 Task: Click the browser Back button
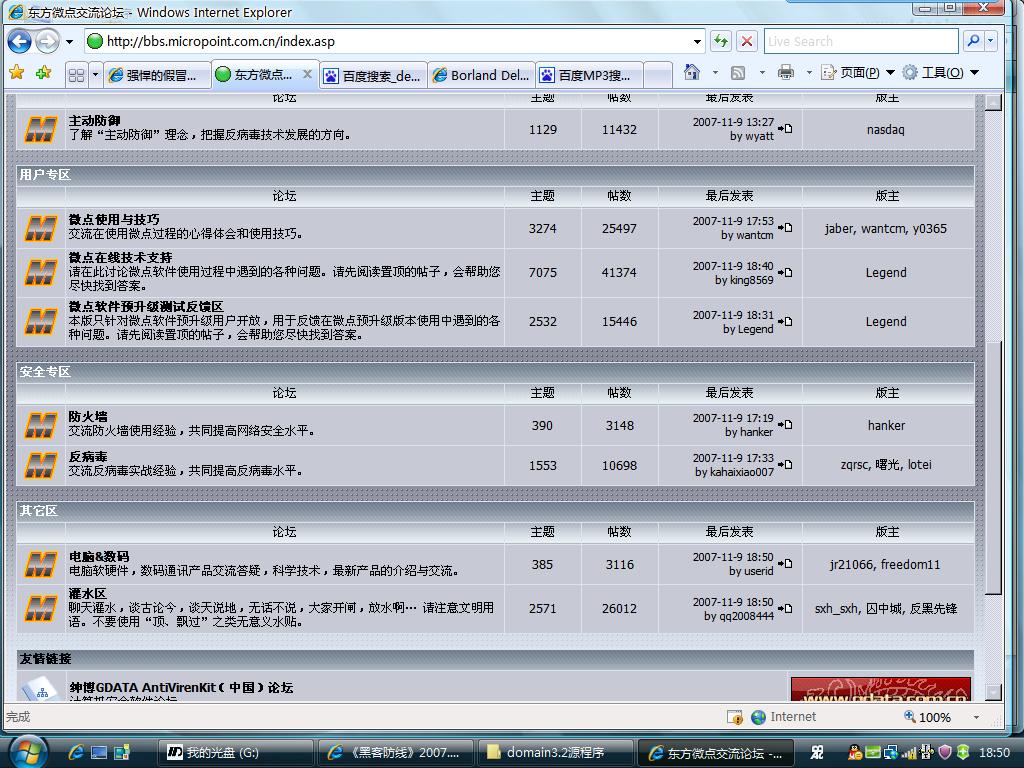click(19, 41)
